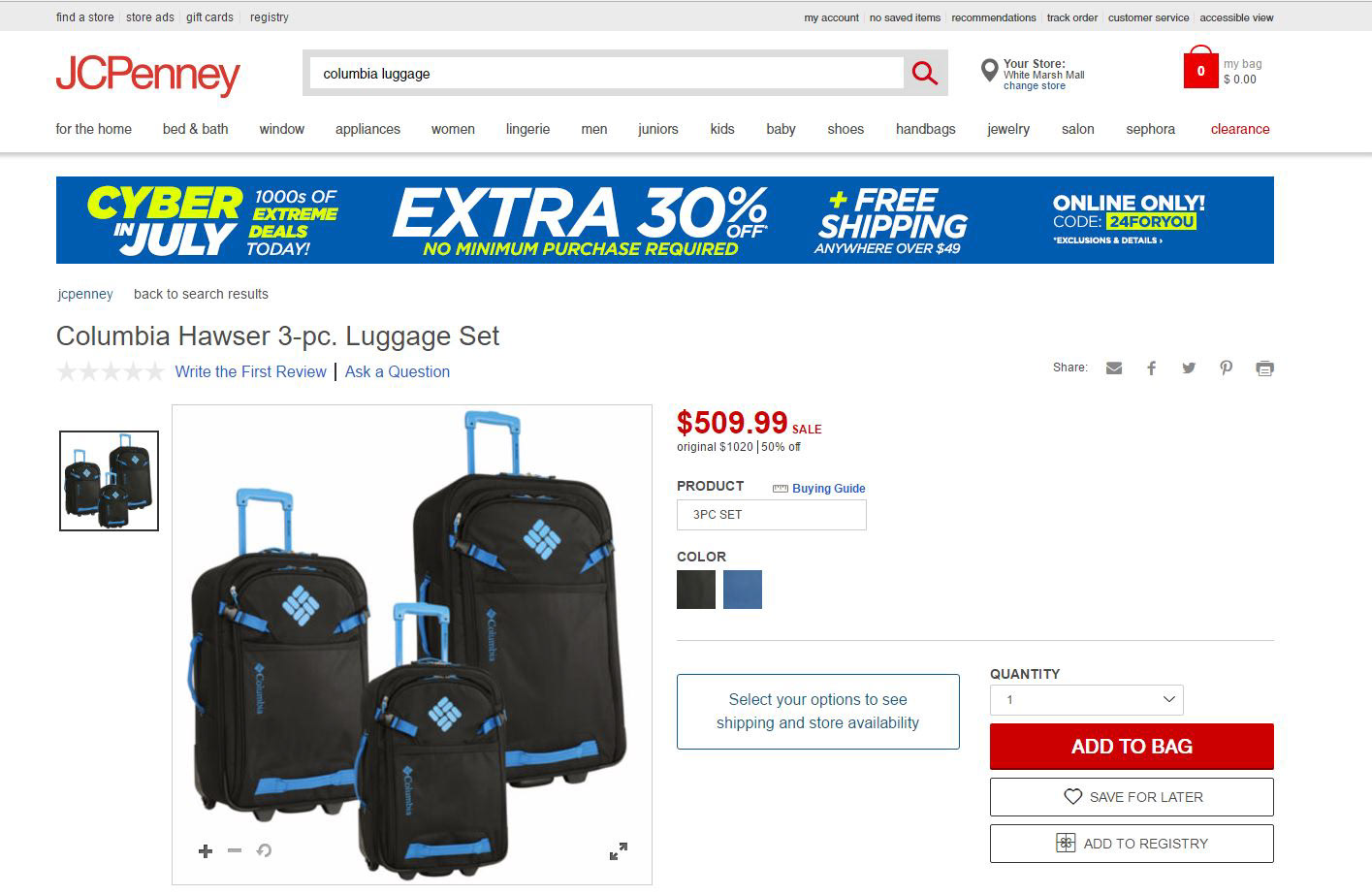Click the search field with columbia luggage
Image resolution: width=1372 pixels, height=895 pixels.
pos(607,73)
